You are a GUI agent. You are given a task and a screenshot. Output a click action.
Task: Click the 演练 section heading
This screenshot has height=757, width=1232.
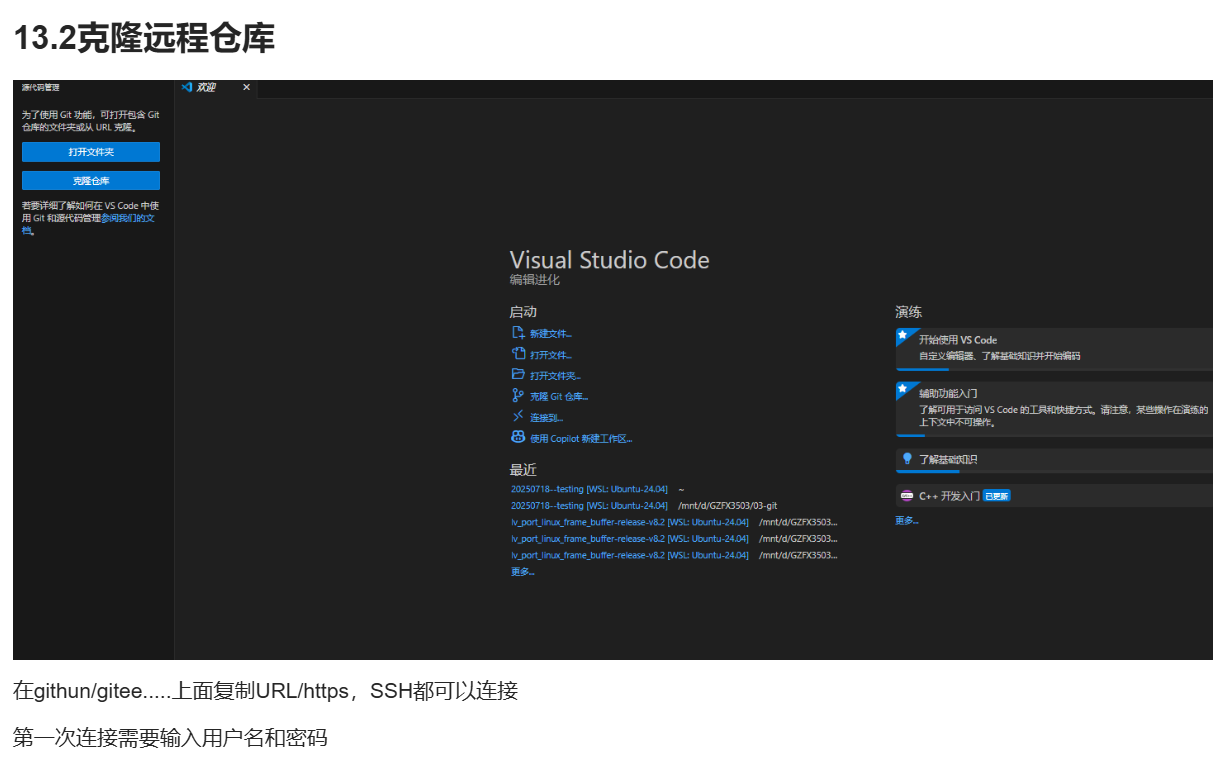(909, 312)
